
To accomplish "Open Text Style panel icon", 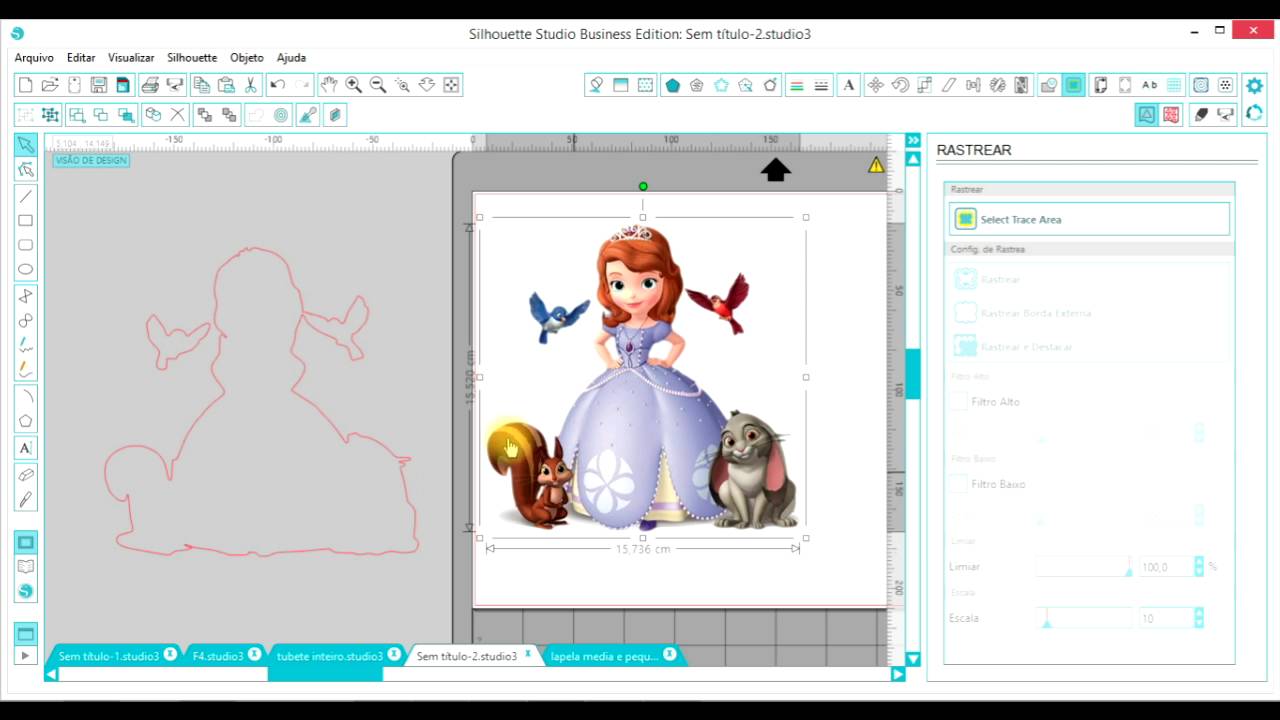I will click(x=848, y=85).
